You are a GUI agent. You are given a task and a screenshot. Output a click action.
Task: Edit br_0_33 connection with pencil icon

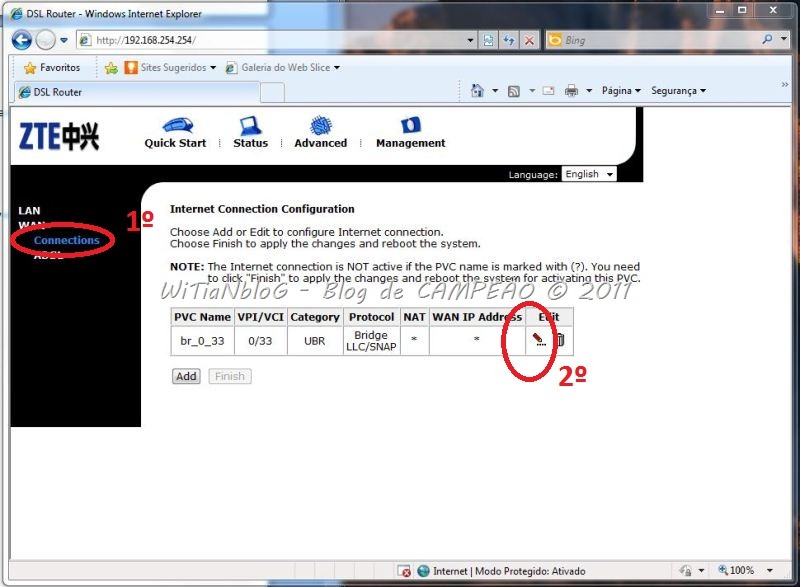(x=539, y=340)
